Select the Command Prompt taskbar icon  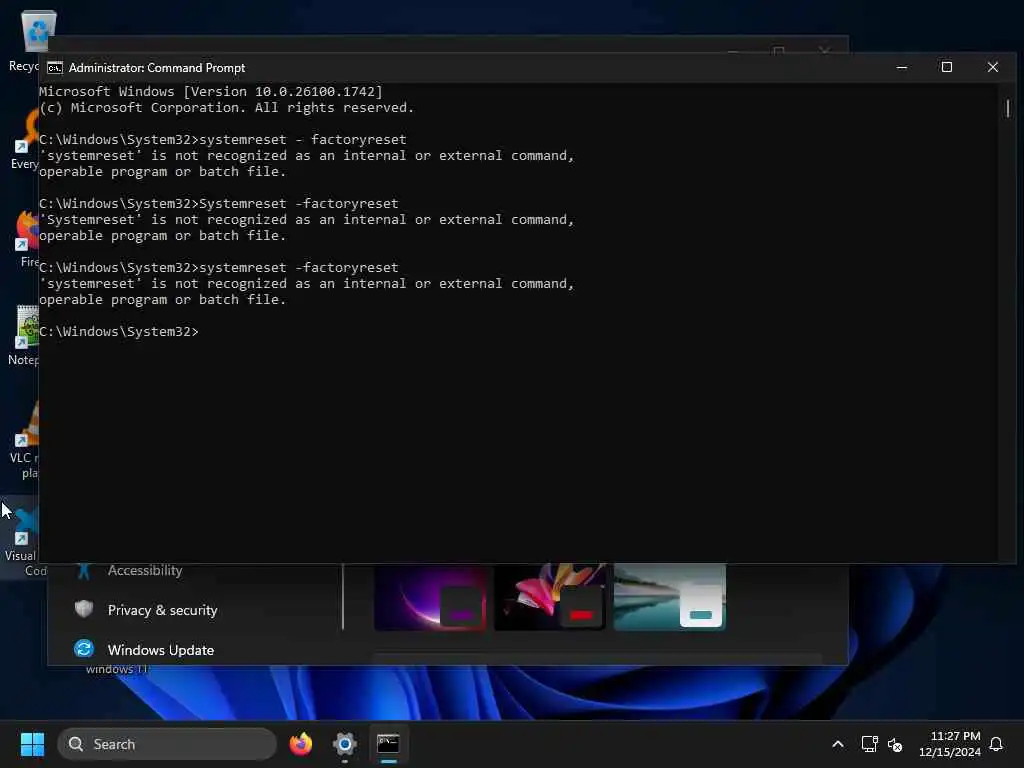point(388,744)
